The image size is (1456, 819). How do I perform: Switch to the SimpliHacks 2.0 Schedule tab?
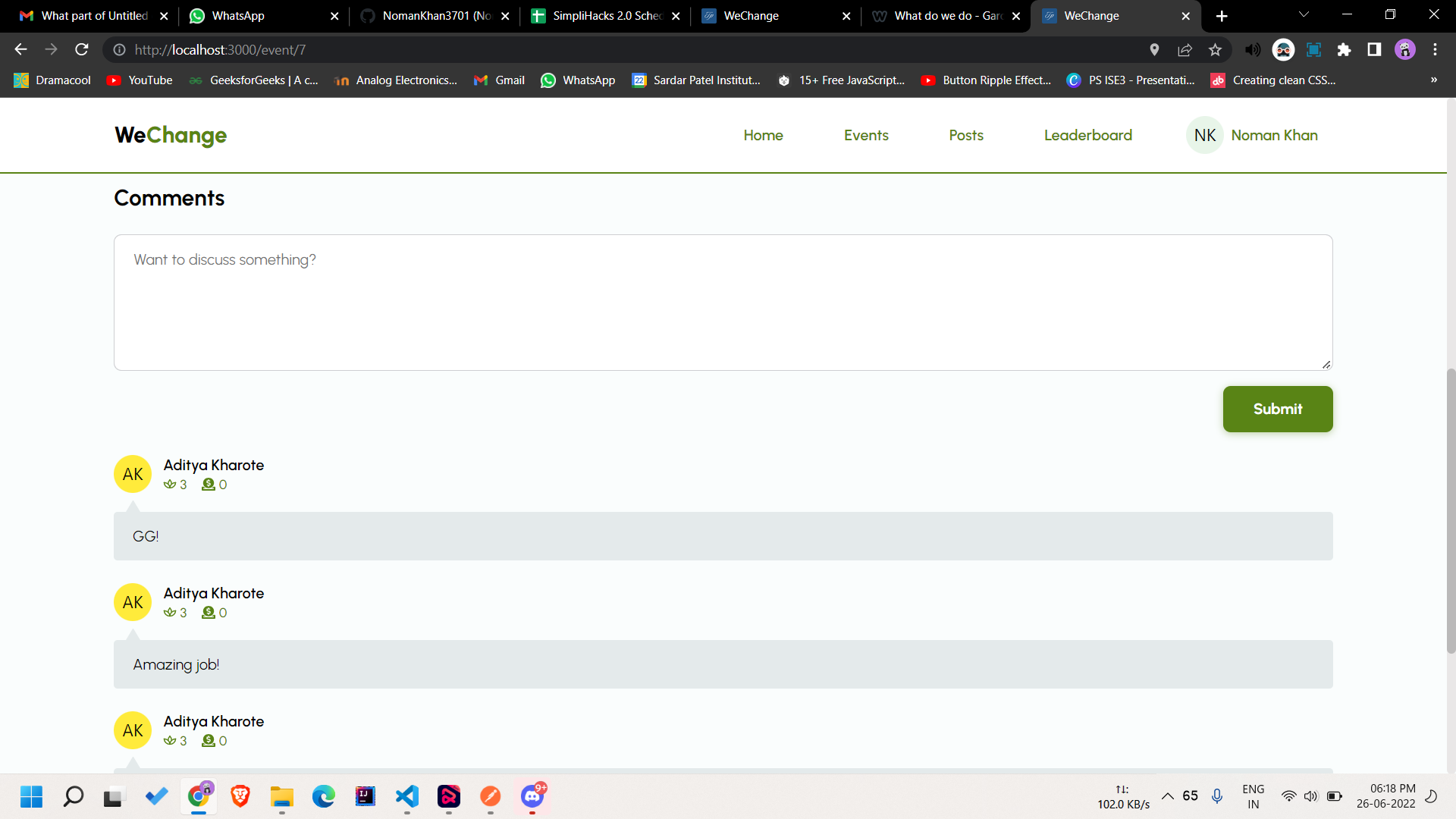pyautogui.click(x=599, y=16)
